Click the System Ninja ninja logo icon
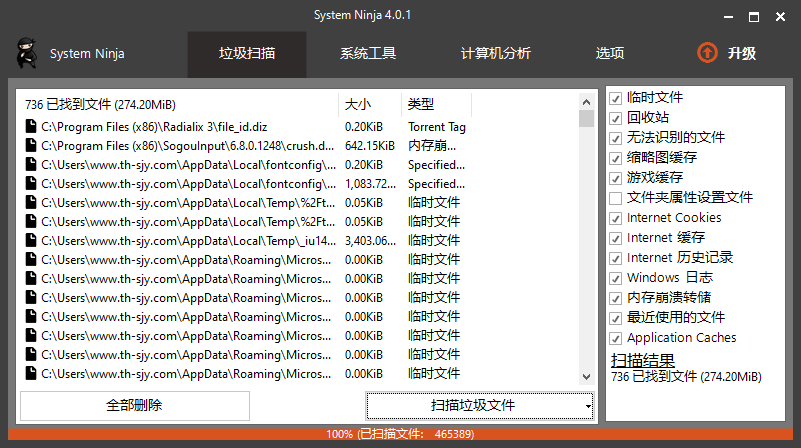 [x=25, y=53]
